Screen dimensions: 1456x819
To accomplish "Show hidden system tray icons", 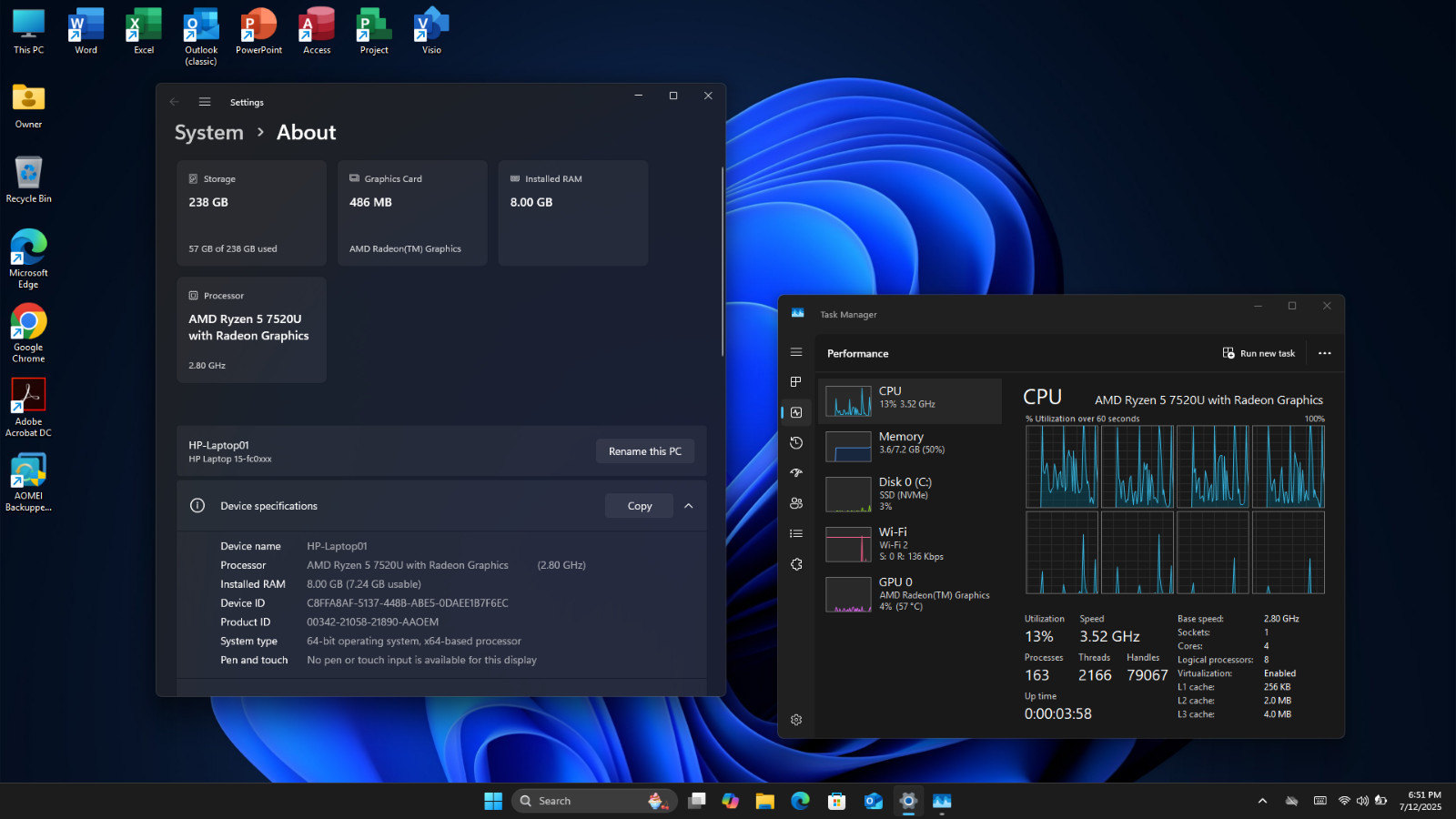I will (x=1262, y=801).
